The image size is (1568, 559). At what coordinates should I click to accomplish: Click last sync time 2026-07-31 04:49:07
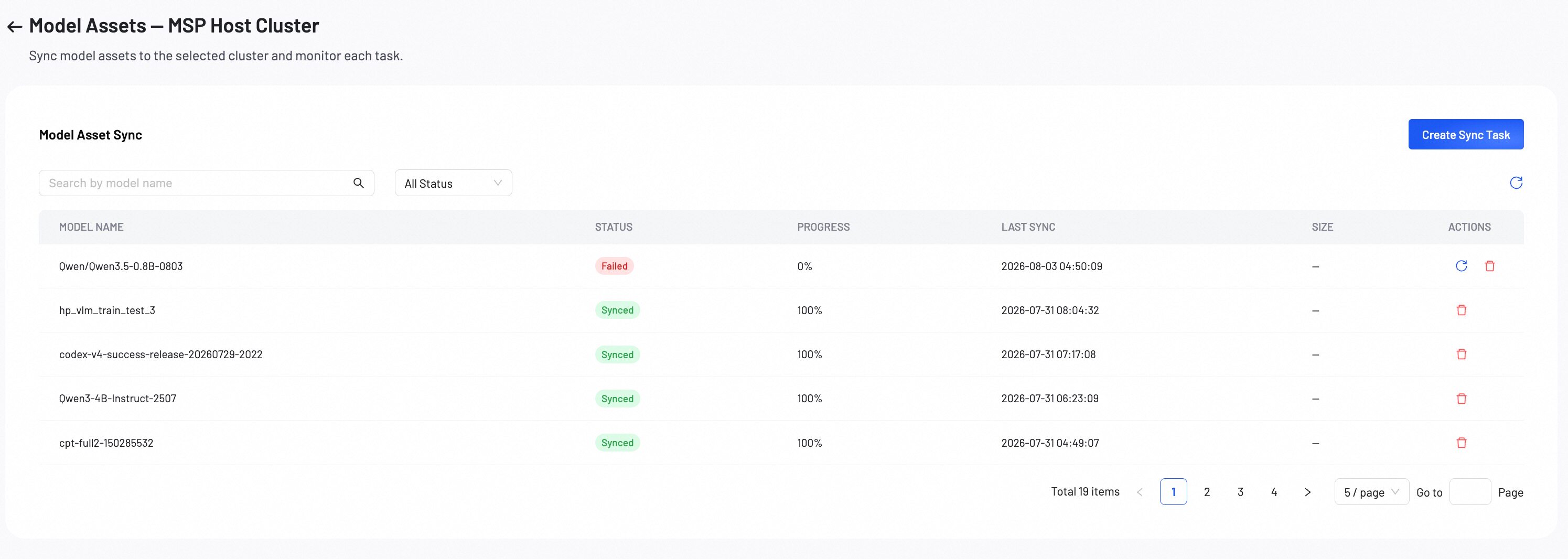point(1050,443)
